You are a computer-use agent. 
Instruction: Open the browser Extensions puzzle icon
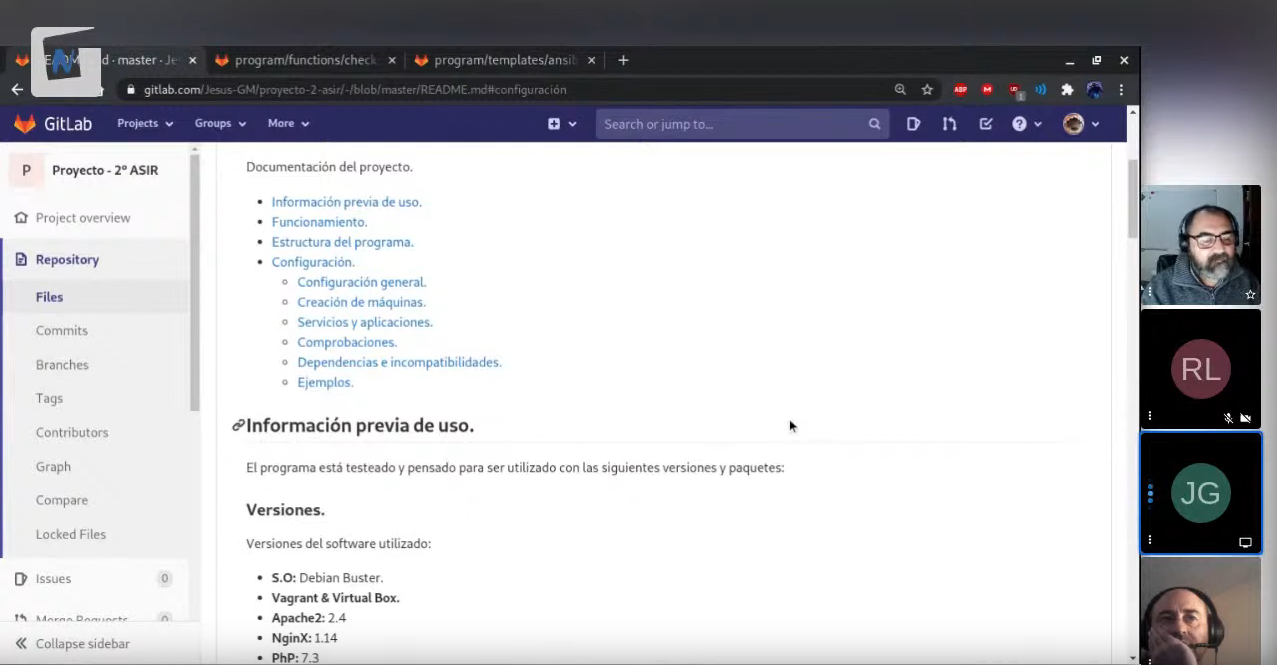tap(1067, 89)
